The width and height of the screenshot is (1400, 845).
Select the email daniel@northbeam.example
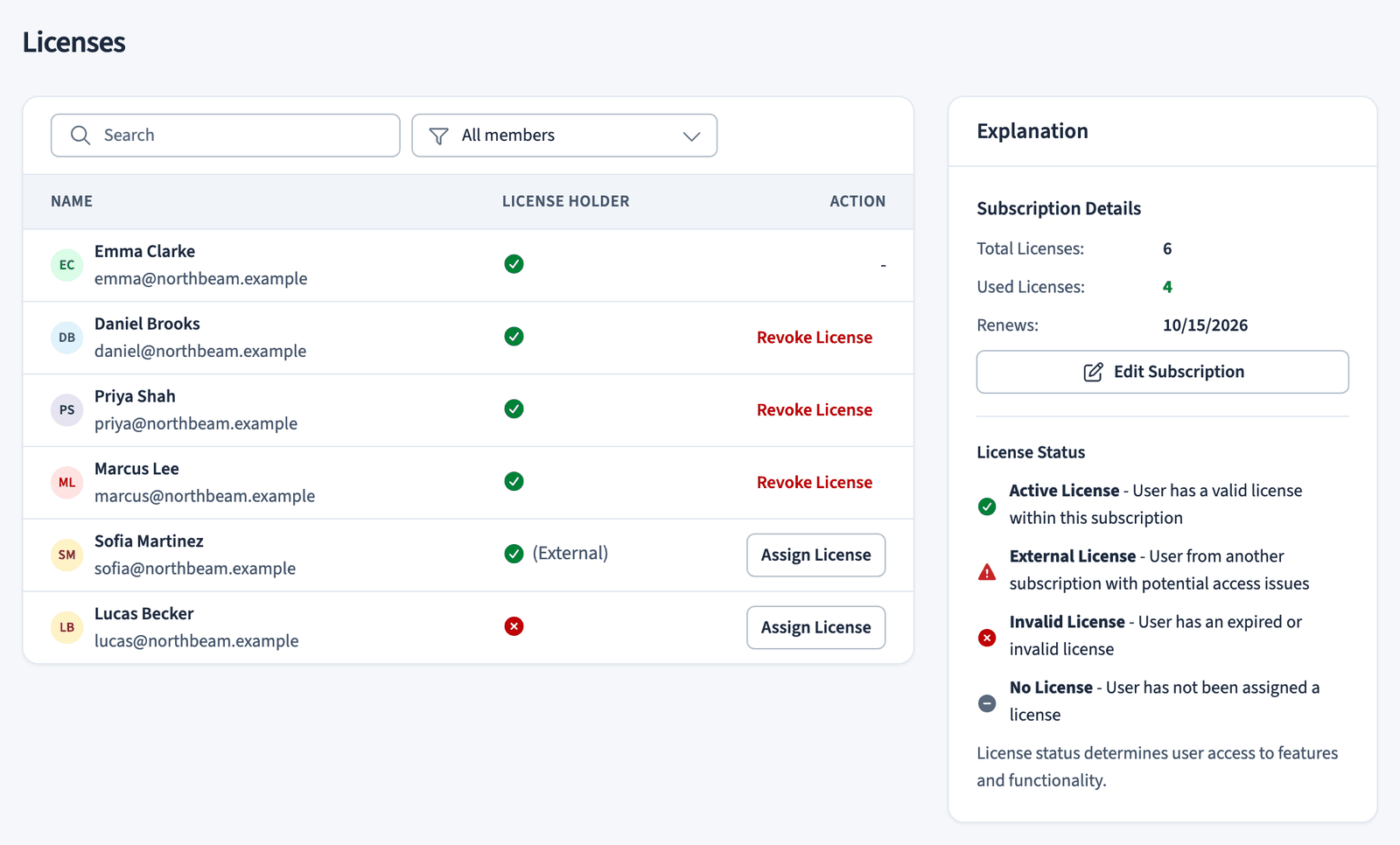click(200, 352)
